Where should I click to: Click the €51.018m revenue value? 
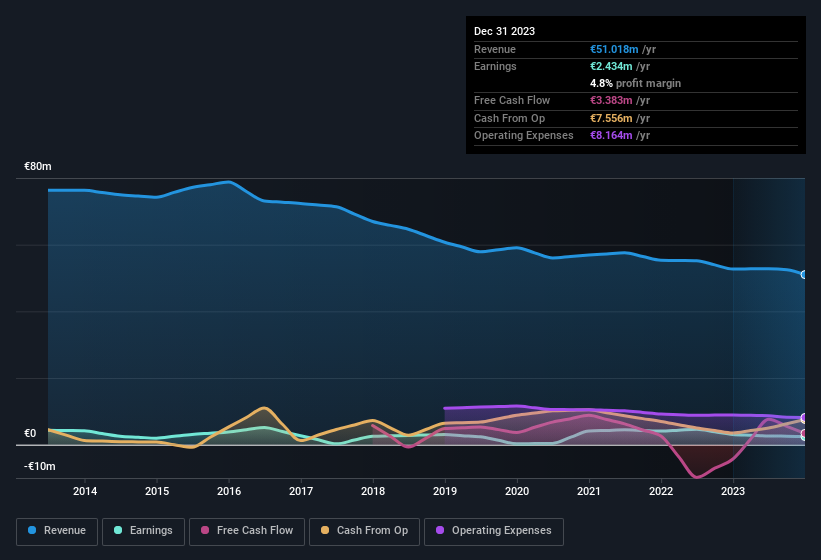pos(614,49)
